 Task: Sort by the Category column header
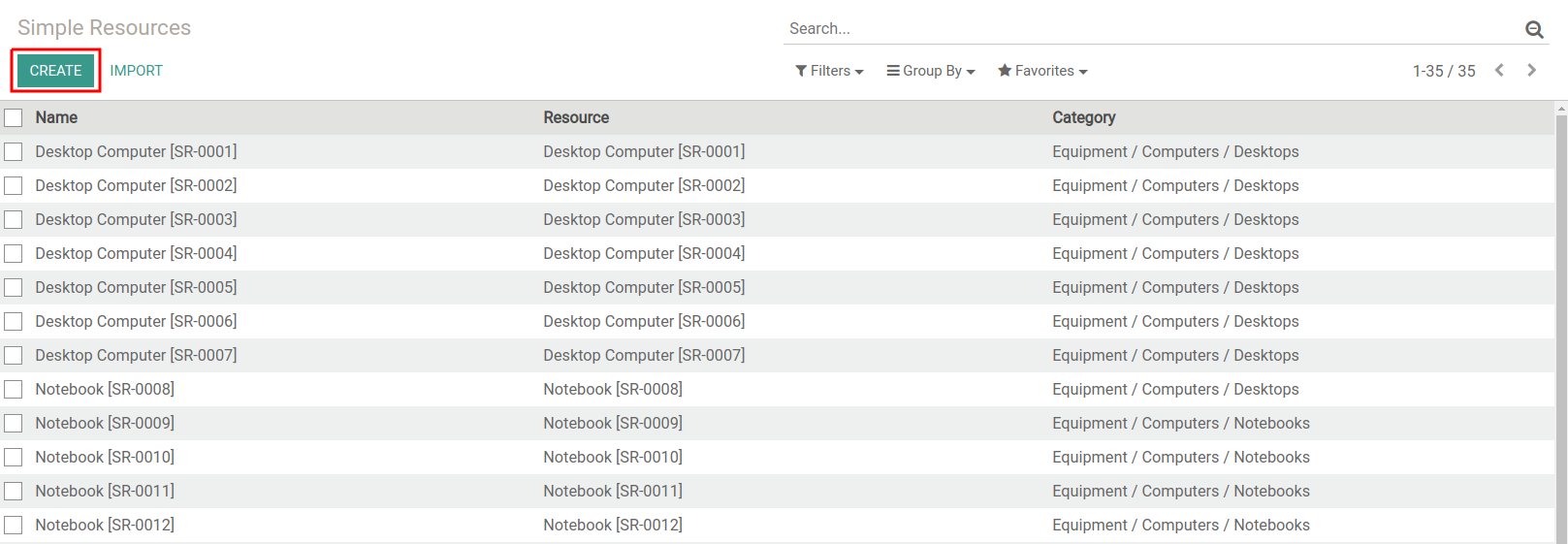pyautogui.click(x=1083, y=117)
